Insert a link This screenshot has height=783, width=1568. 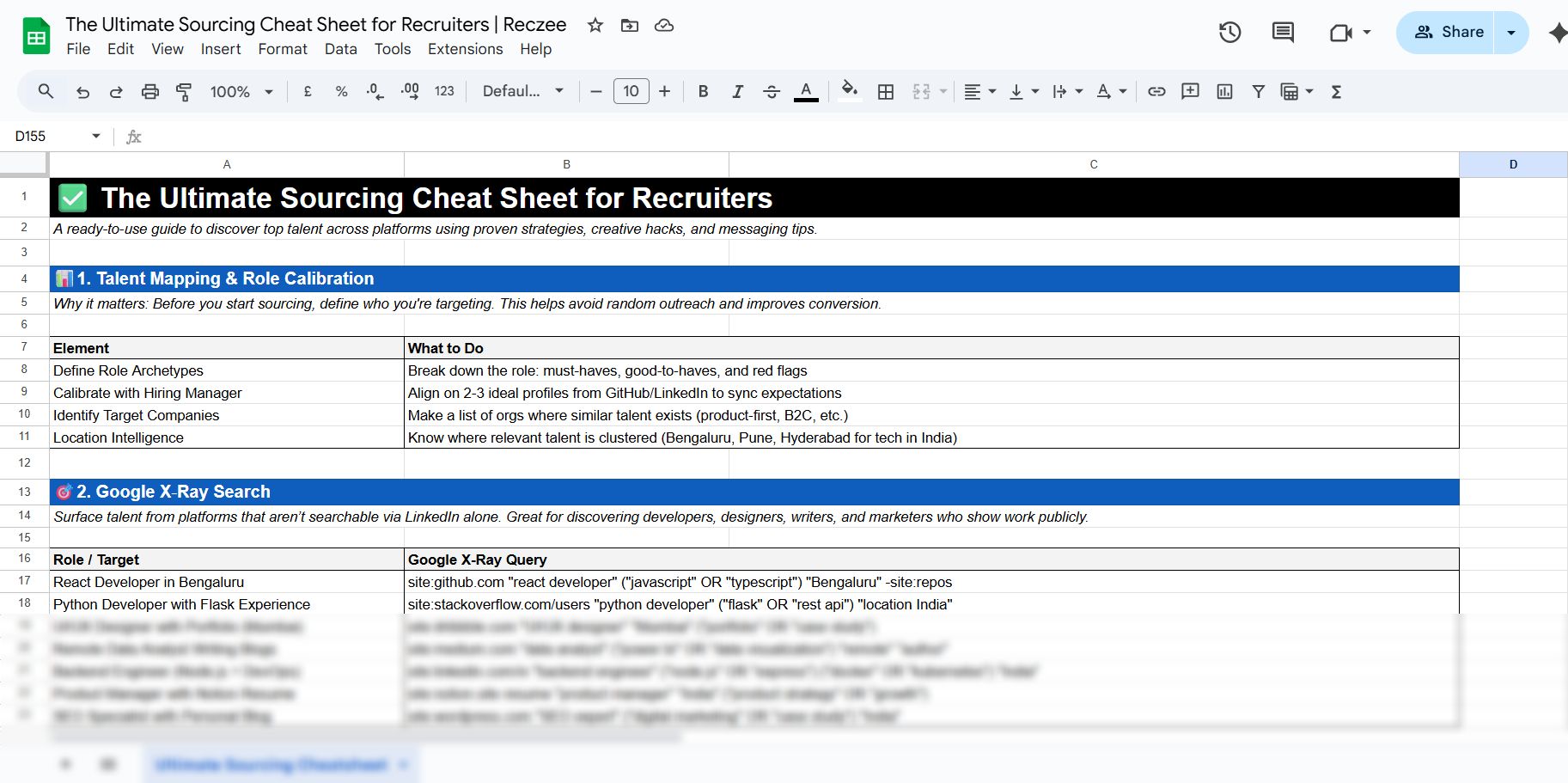click(x=1156, y=91)
